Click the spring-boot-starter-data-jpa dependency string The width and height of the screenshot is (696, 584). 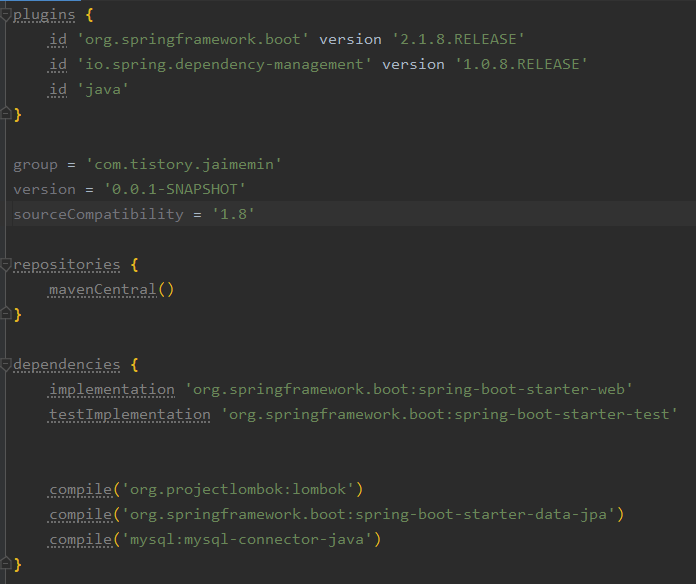pos(368,514)
